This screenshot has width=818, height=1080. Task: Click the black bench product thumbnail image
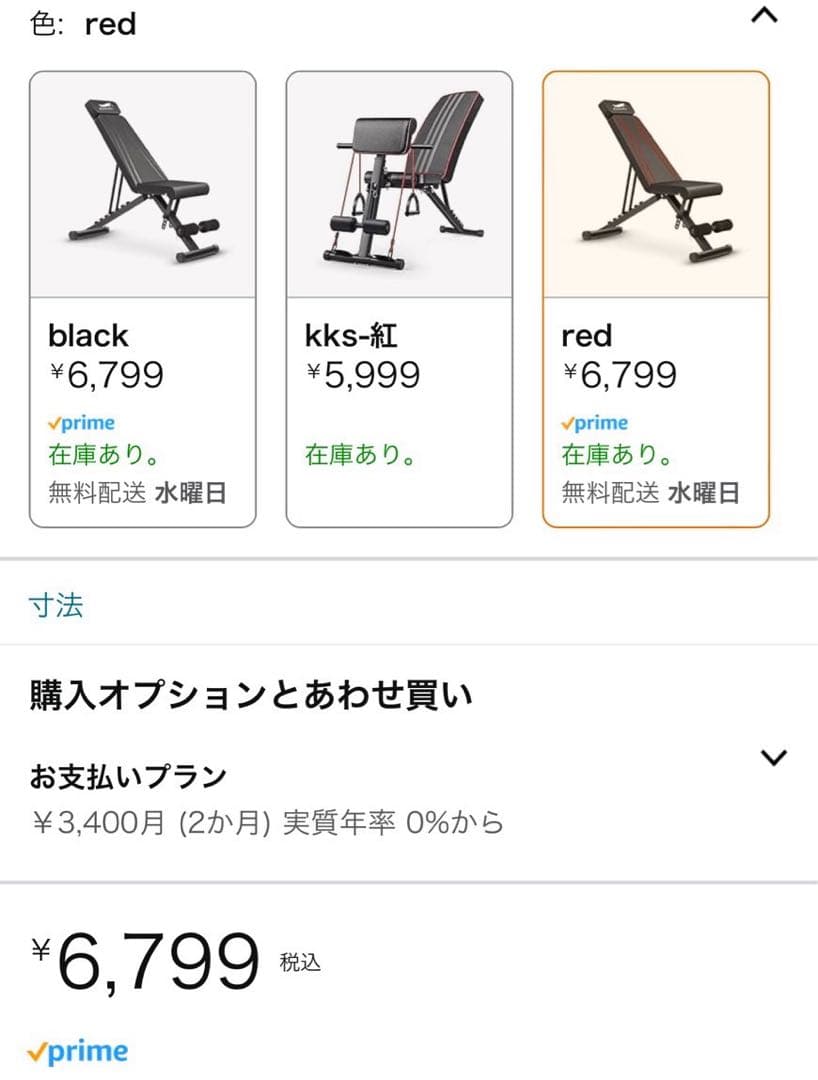click(x=142, y=180)
